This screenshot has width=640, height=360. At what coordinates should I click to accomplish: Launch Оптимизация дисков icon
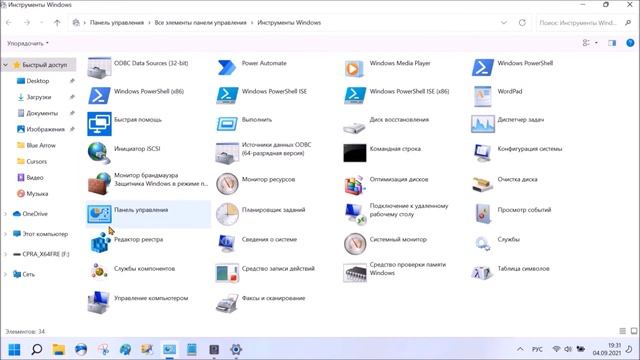pyautogui.click(x=354, y=184)
